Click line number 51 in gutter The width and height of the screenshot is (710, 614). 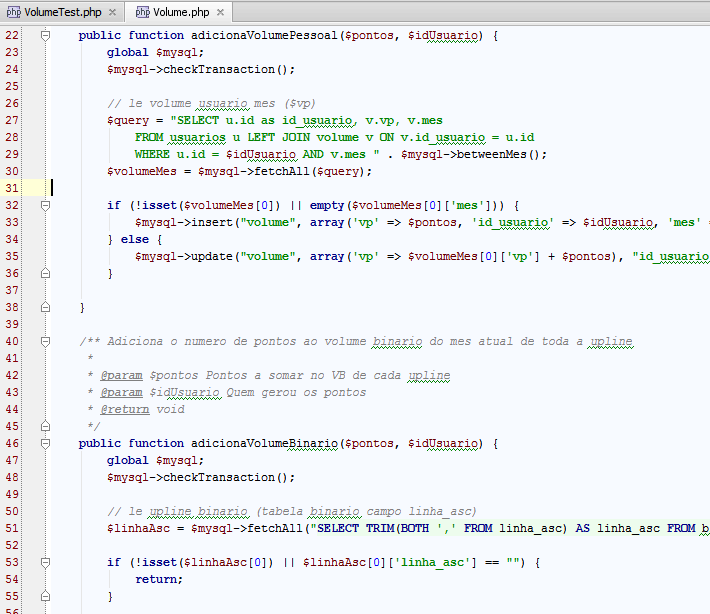click(12, 528)
